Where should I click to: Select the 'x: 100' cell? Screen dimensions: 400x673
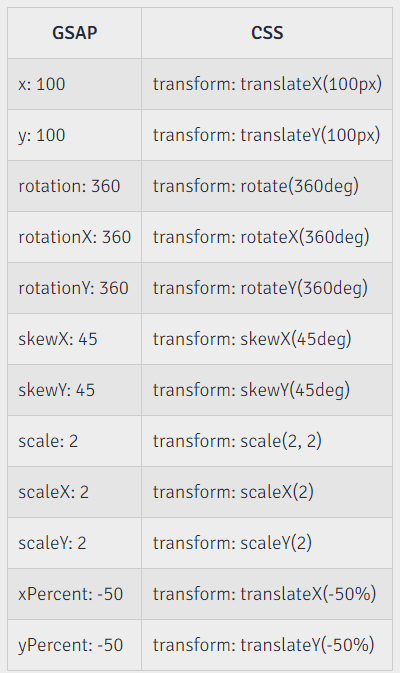[75, 84]
